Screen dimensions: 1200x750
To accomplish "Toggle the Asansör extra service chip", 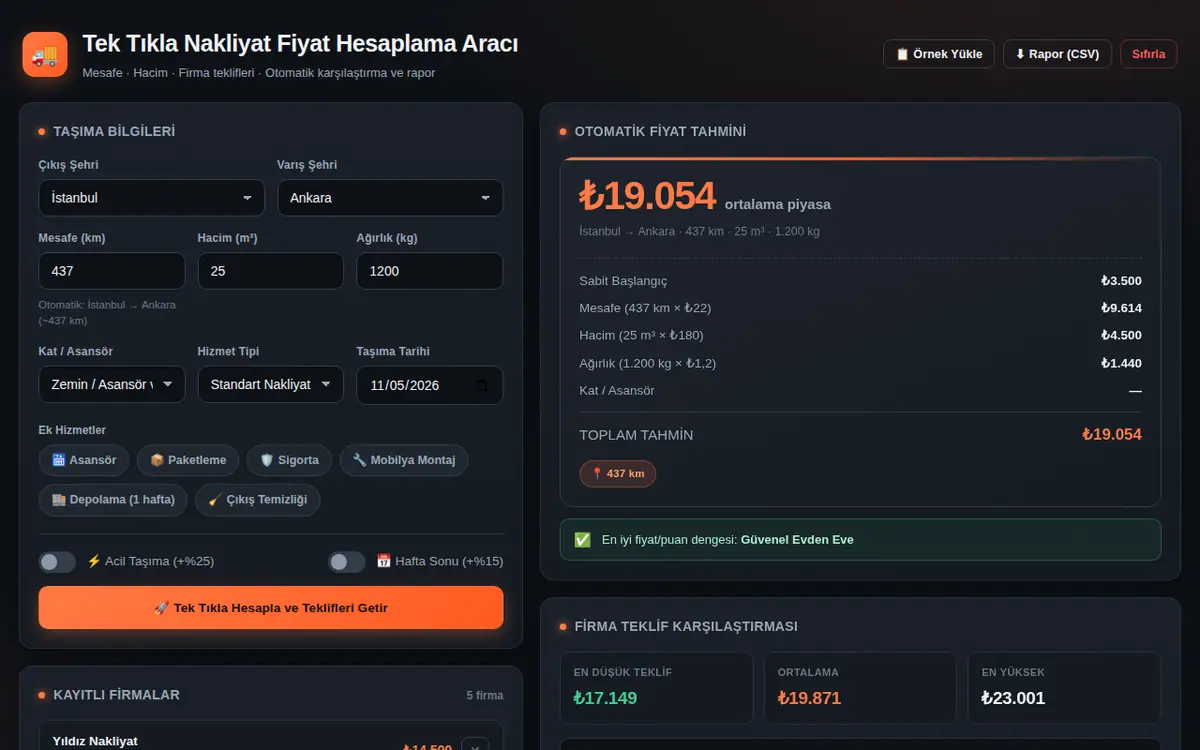I will tap(84, 460).
